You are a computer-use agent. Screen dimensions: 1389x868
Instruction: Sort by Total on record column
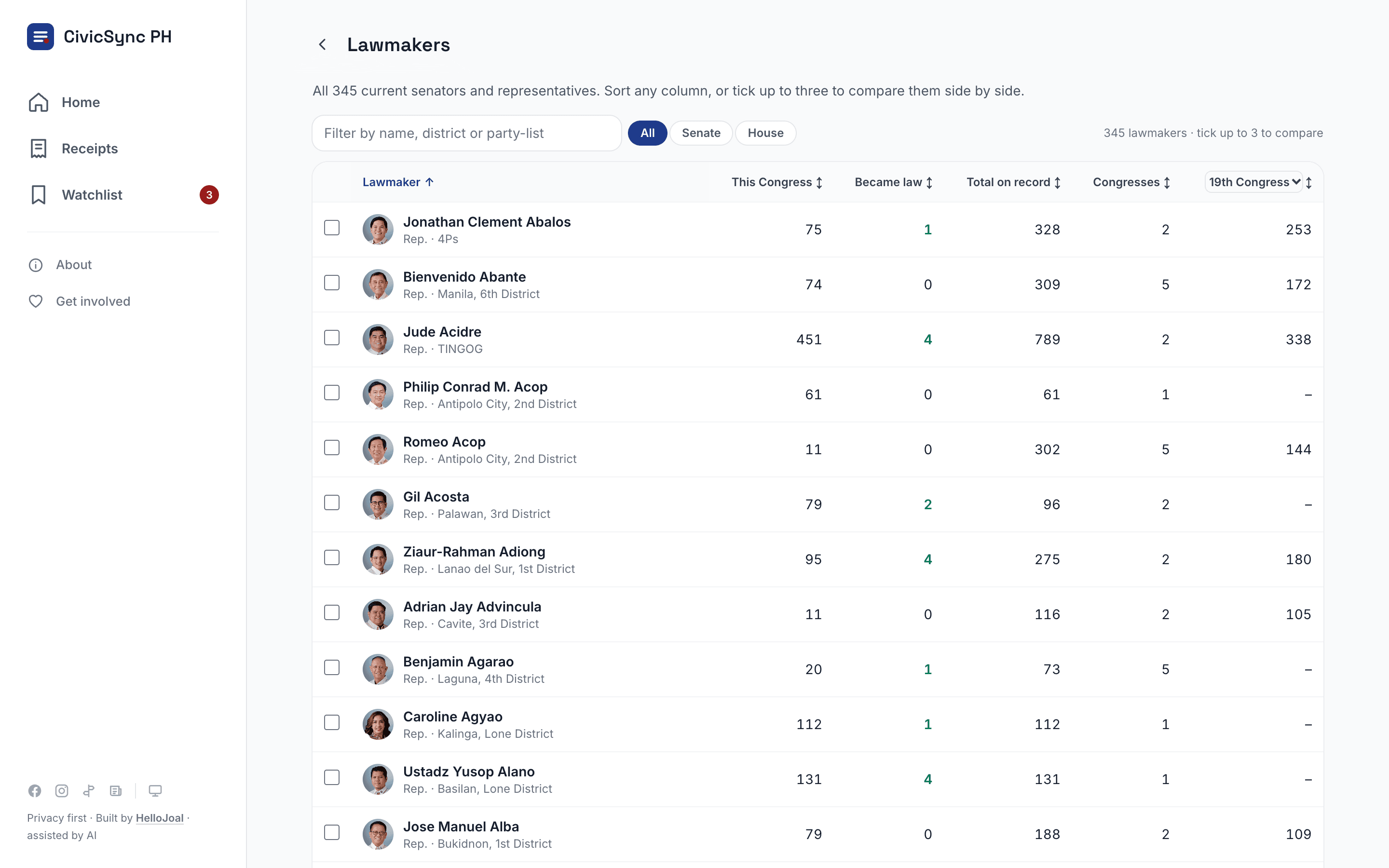tap(1014, 182)
